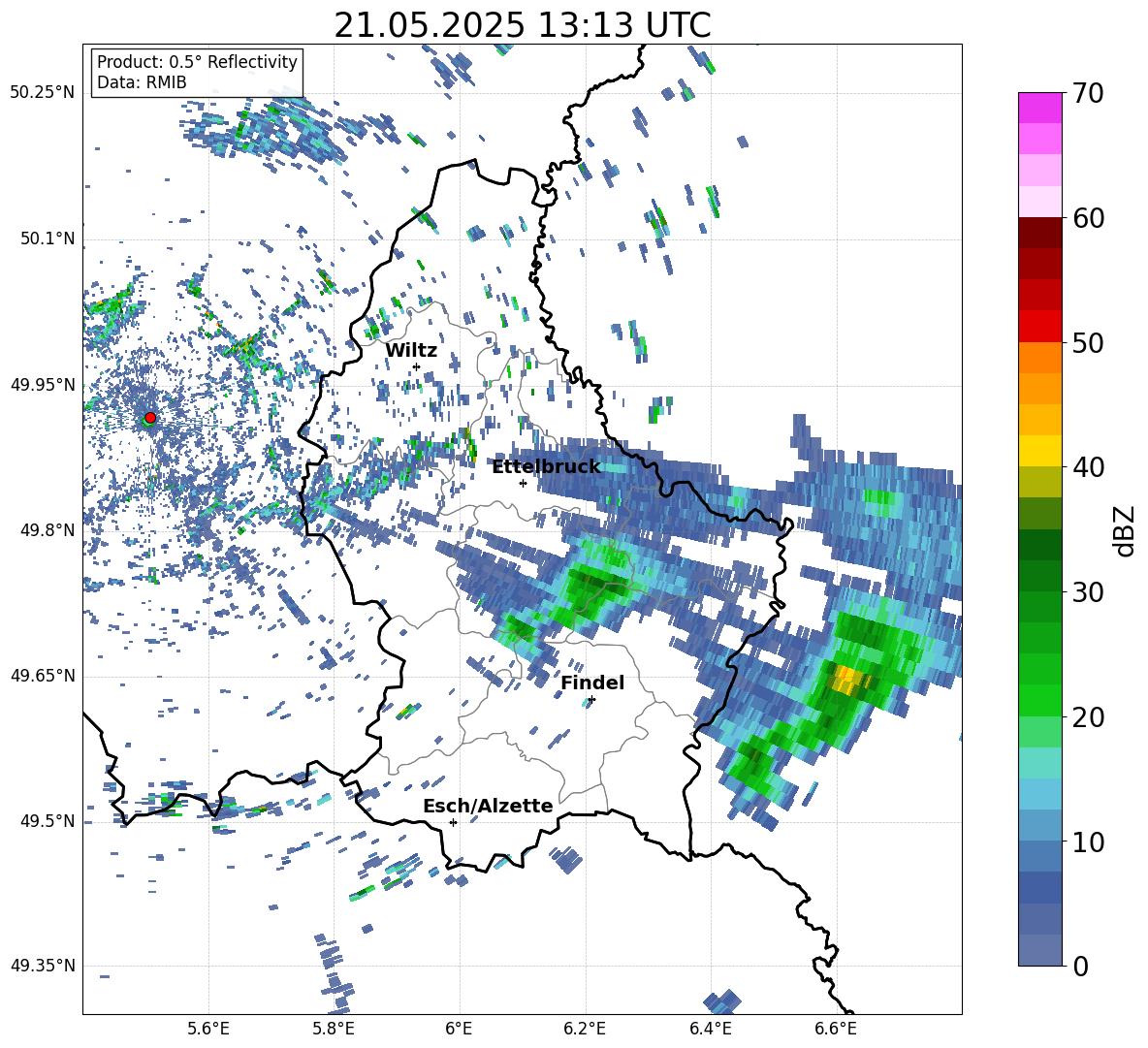Click the bright green color band above 20
The height and width of the screenshot is (1048, 1148).
point(1039,700)
